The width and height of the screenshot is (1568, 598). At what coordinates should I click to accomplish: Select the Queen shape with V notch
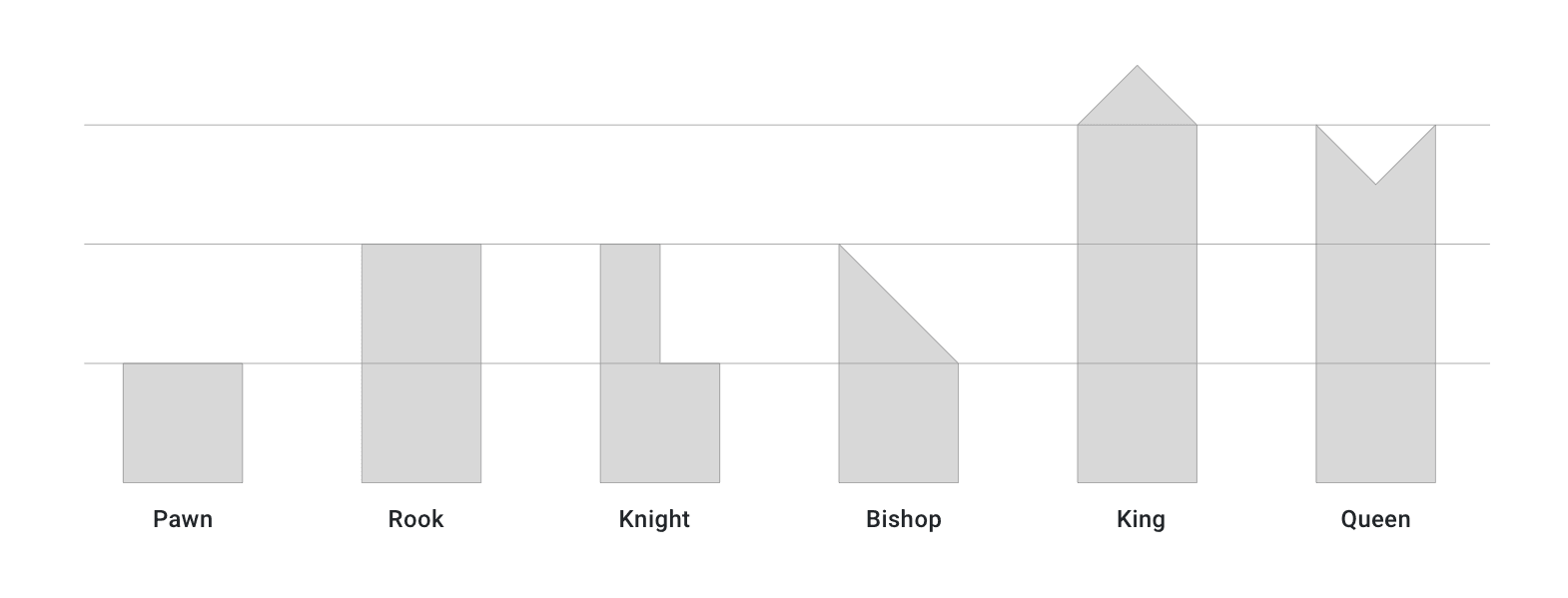point(1375,304)
